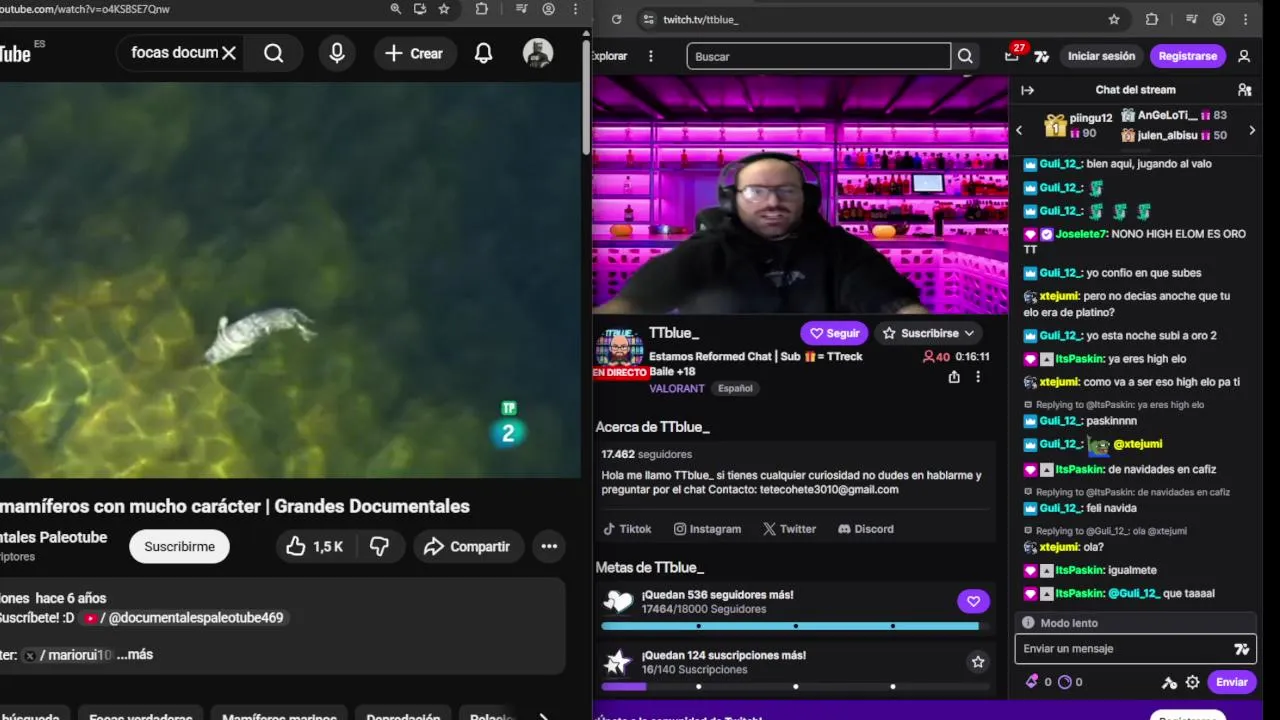1280x720 pixels.
Task: Select the Mamíferos marinos chip
Action: point(279,718)
